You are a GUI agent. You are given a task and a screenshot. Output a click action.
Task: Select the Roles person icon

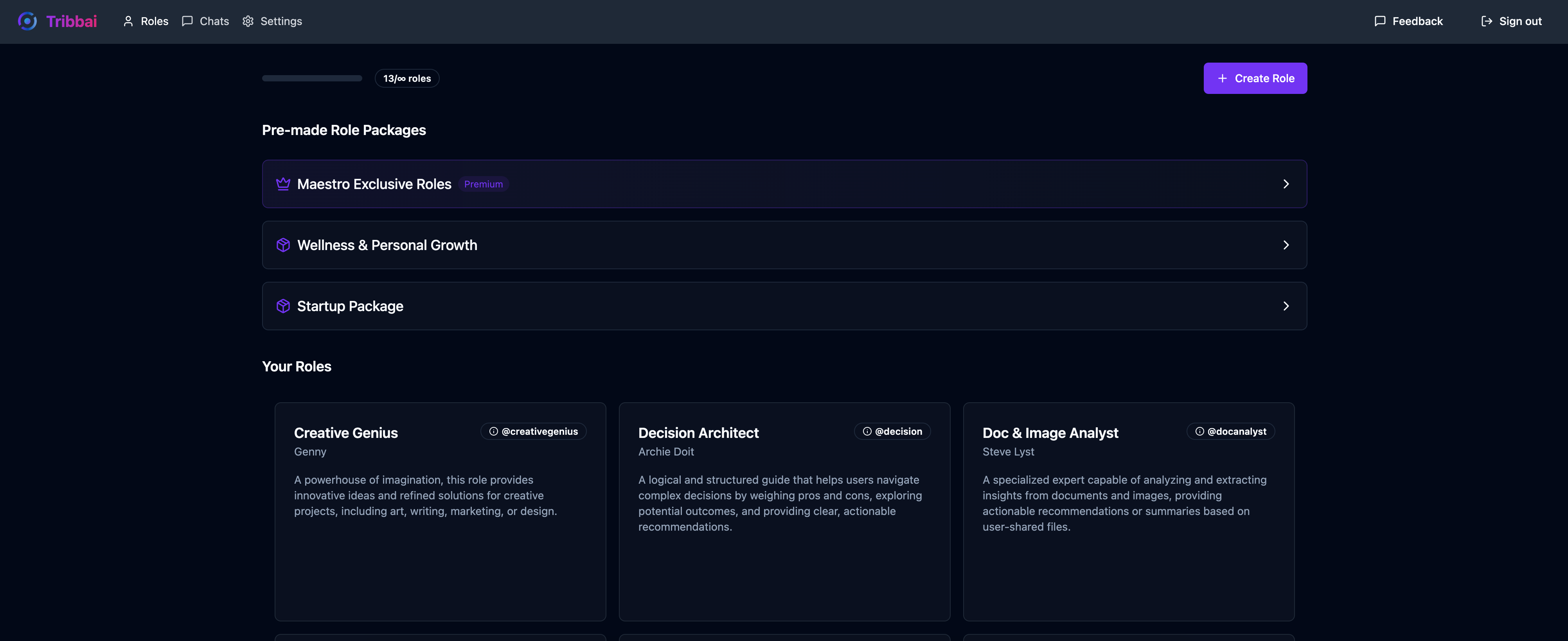[128, 21]
